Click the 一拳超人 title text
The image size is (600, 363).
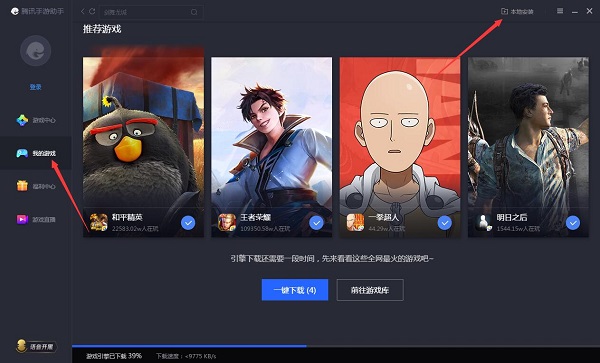click(x=384, y=217)
